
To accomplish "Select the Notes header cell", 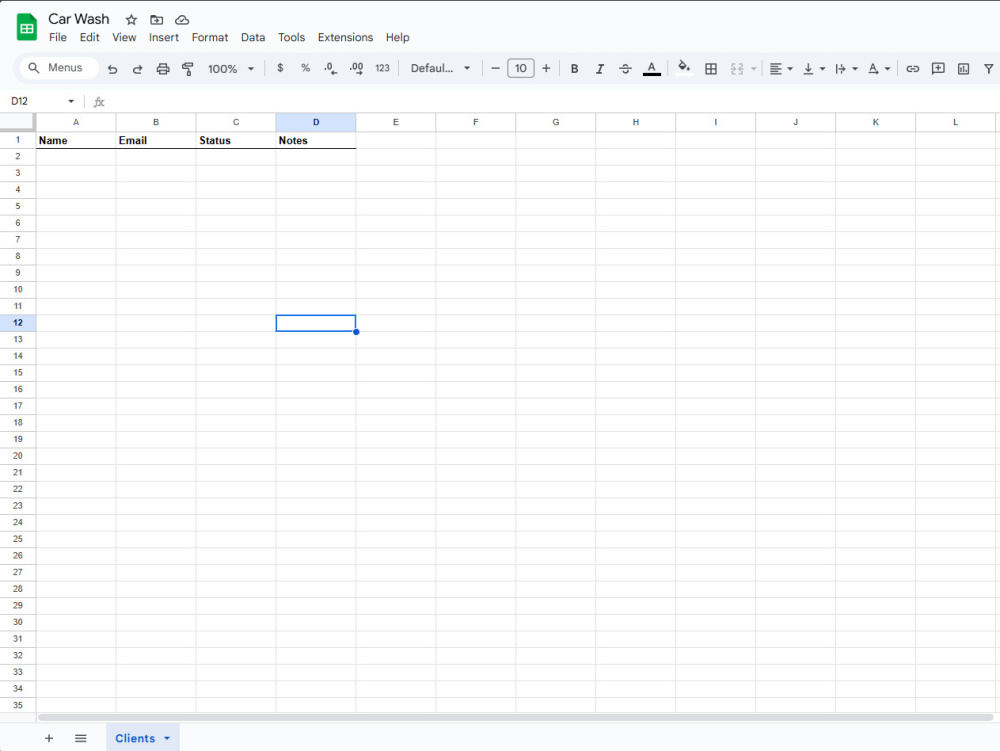I will click(x=316, y=140).
